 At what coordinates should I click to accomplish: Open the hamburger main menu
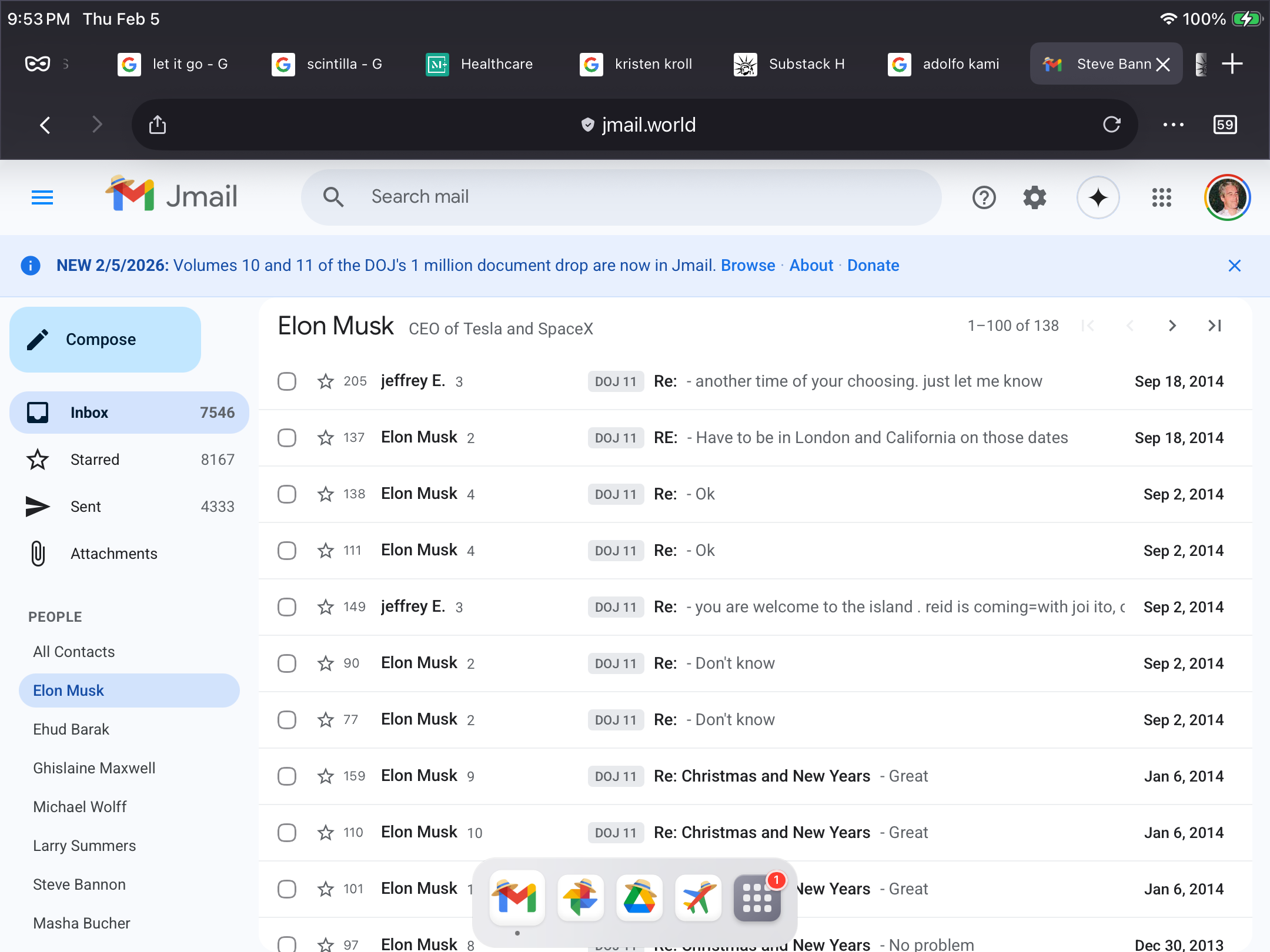(42, 197)
